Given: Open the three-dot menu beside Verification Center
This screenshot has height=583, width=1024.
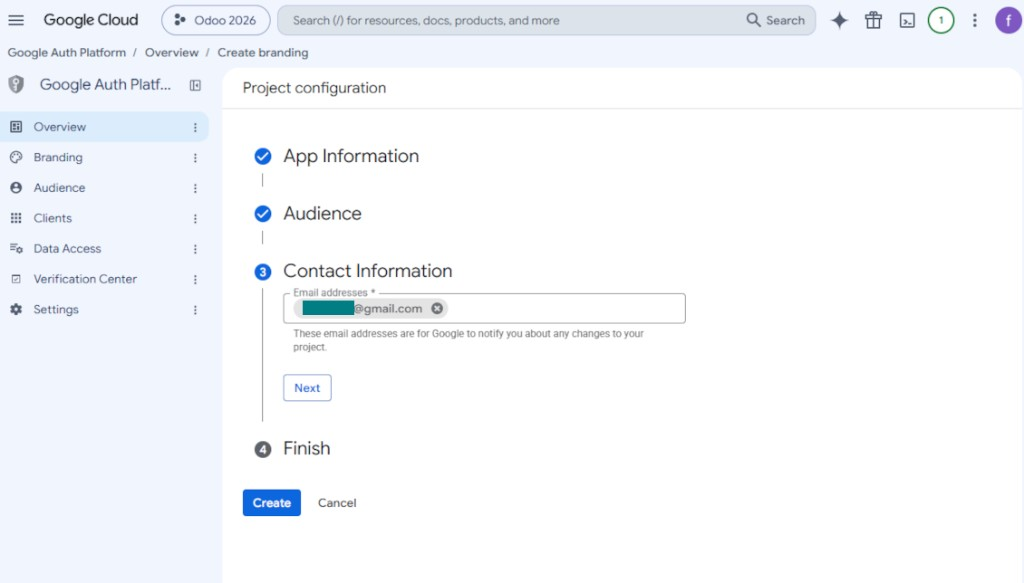Looking at the screenshot, I should pyautogui.click(x=195, y=279).
